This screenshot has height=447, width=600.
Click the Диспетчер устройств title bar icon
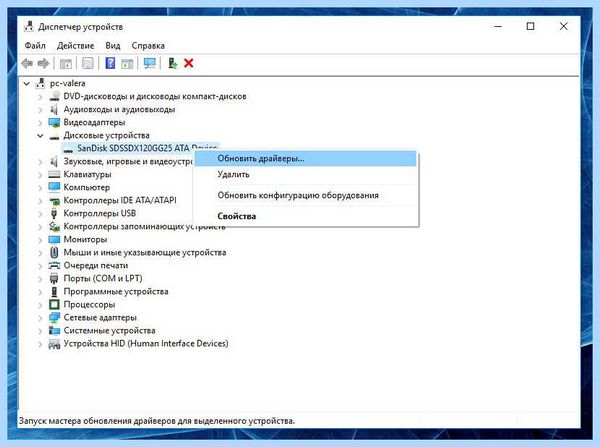pyautogui.click(x=29, y=26)
